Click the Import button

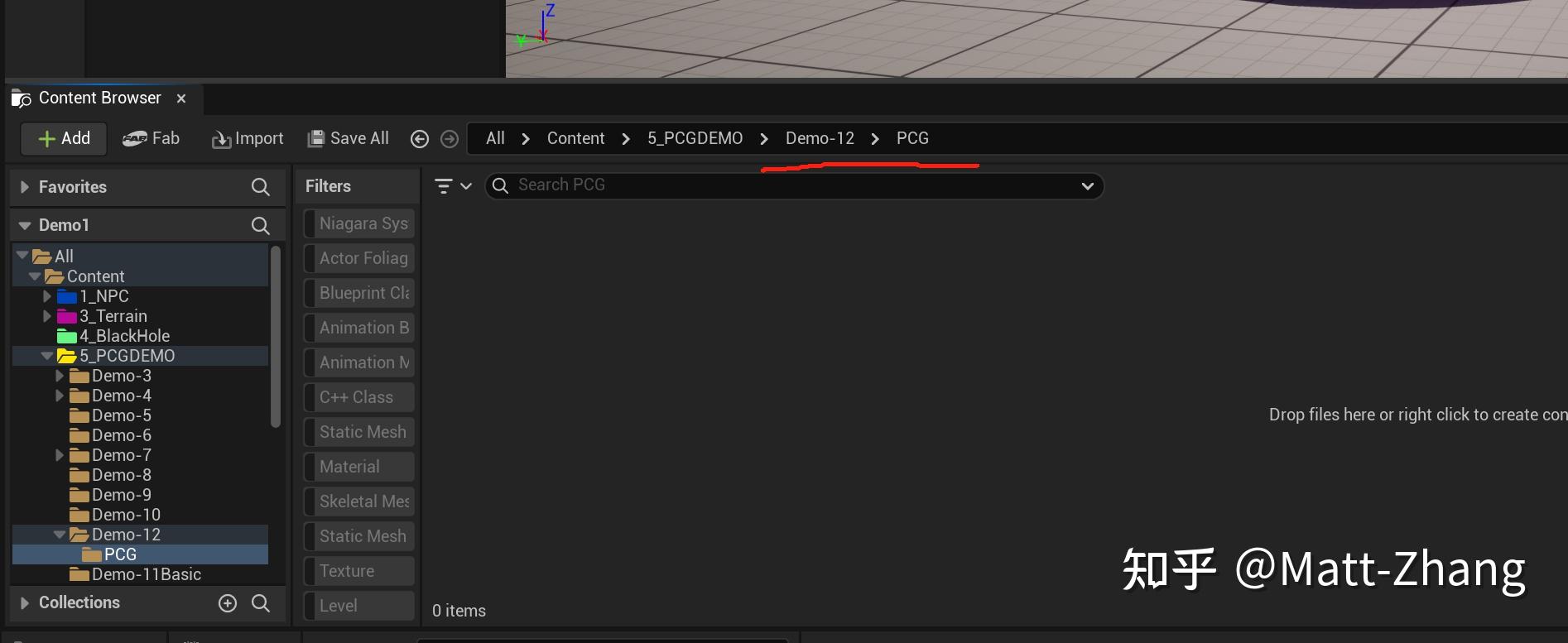[248, 138]
